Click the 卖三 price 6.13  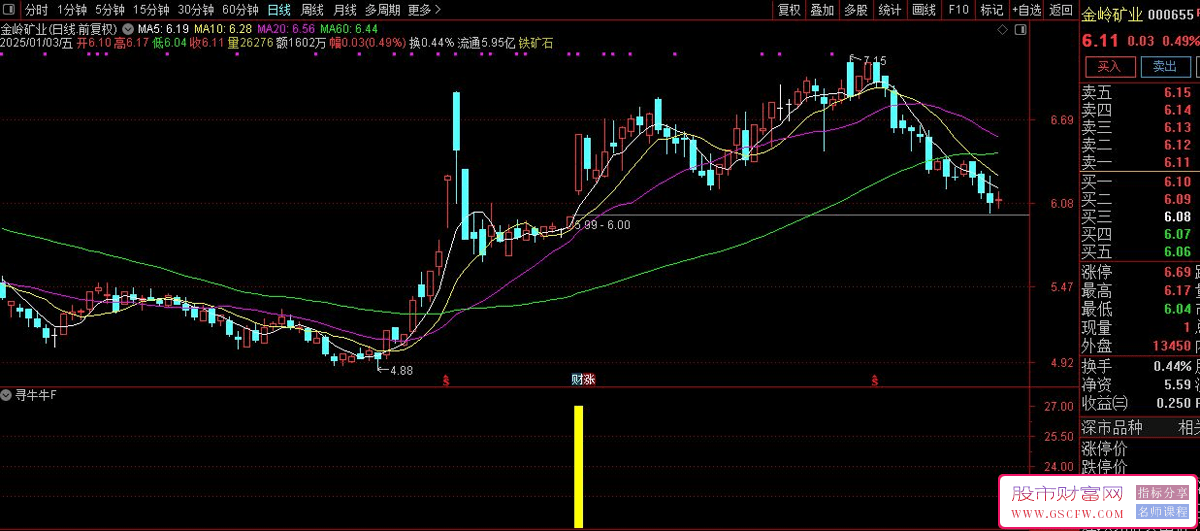coord(1177,127)
